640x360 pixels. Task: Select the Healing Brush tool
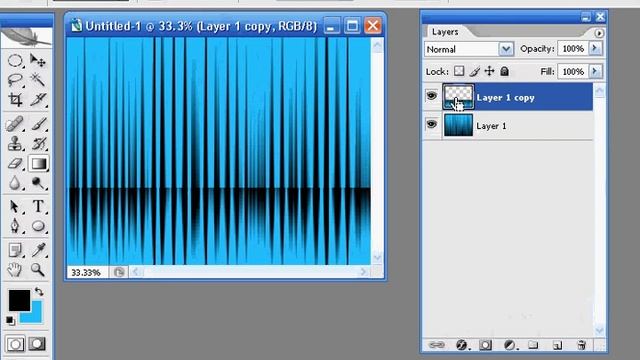point(15,124)
